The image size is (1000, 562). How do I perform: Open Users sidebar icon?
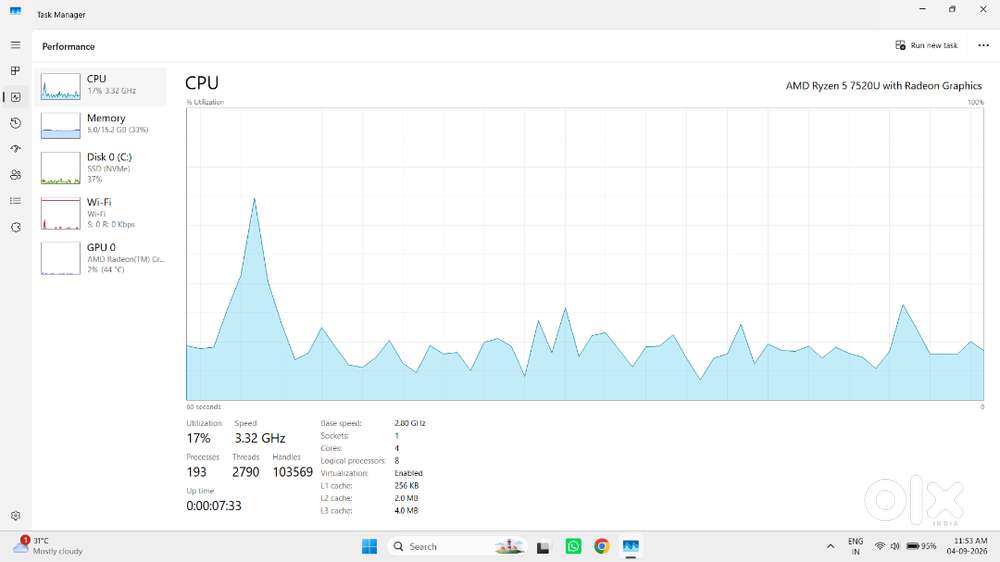point(15,175)
